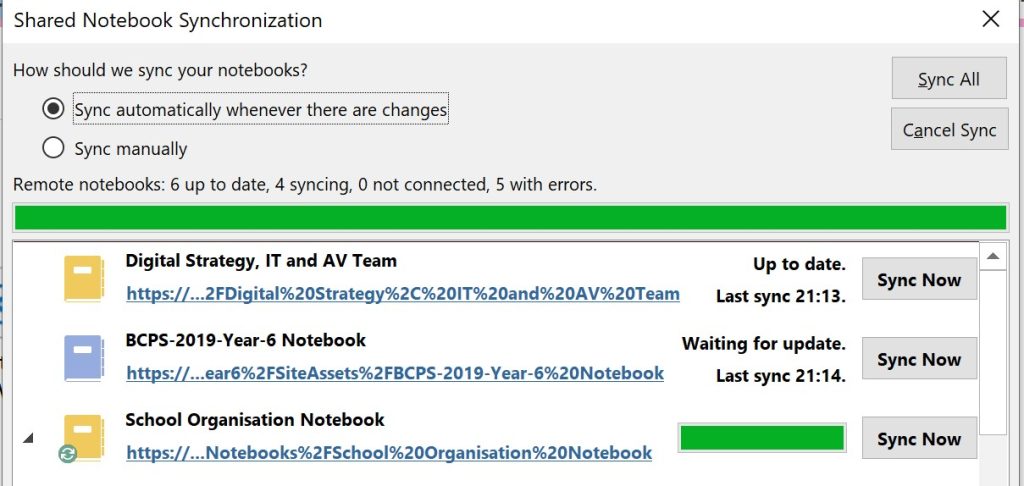This screenshot has width=1024, height=486.
Task: Sync Now the School Organisation Notebook
Action: pos(920,438)
